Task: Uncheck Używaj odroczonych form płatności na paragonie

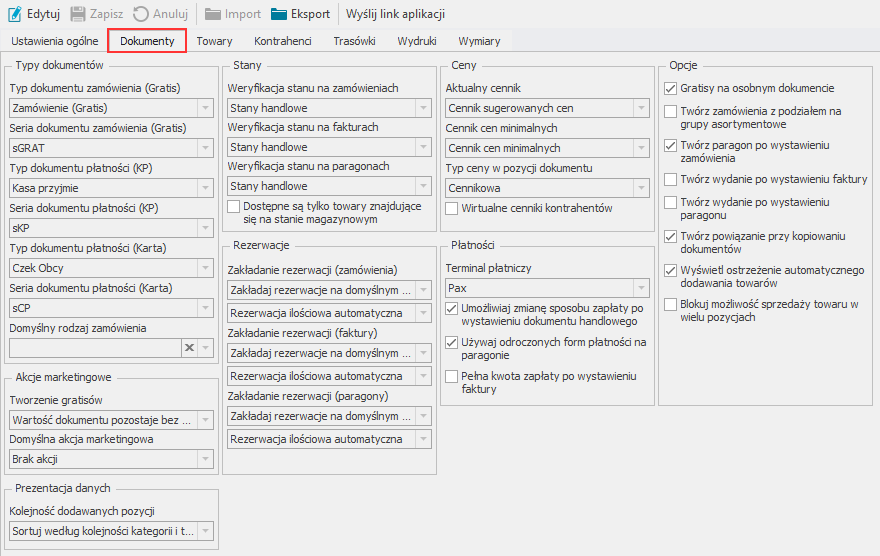Action: (452, 343)
